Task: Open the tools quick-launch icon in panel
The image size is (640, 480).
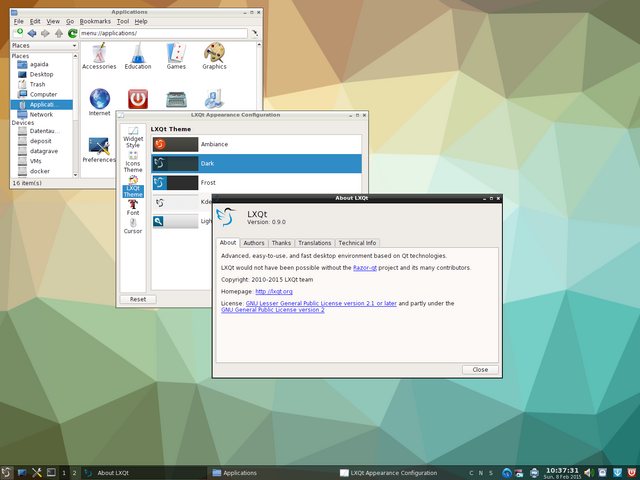Action: point(36,473)
